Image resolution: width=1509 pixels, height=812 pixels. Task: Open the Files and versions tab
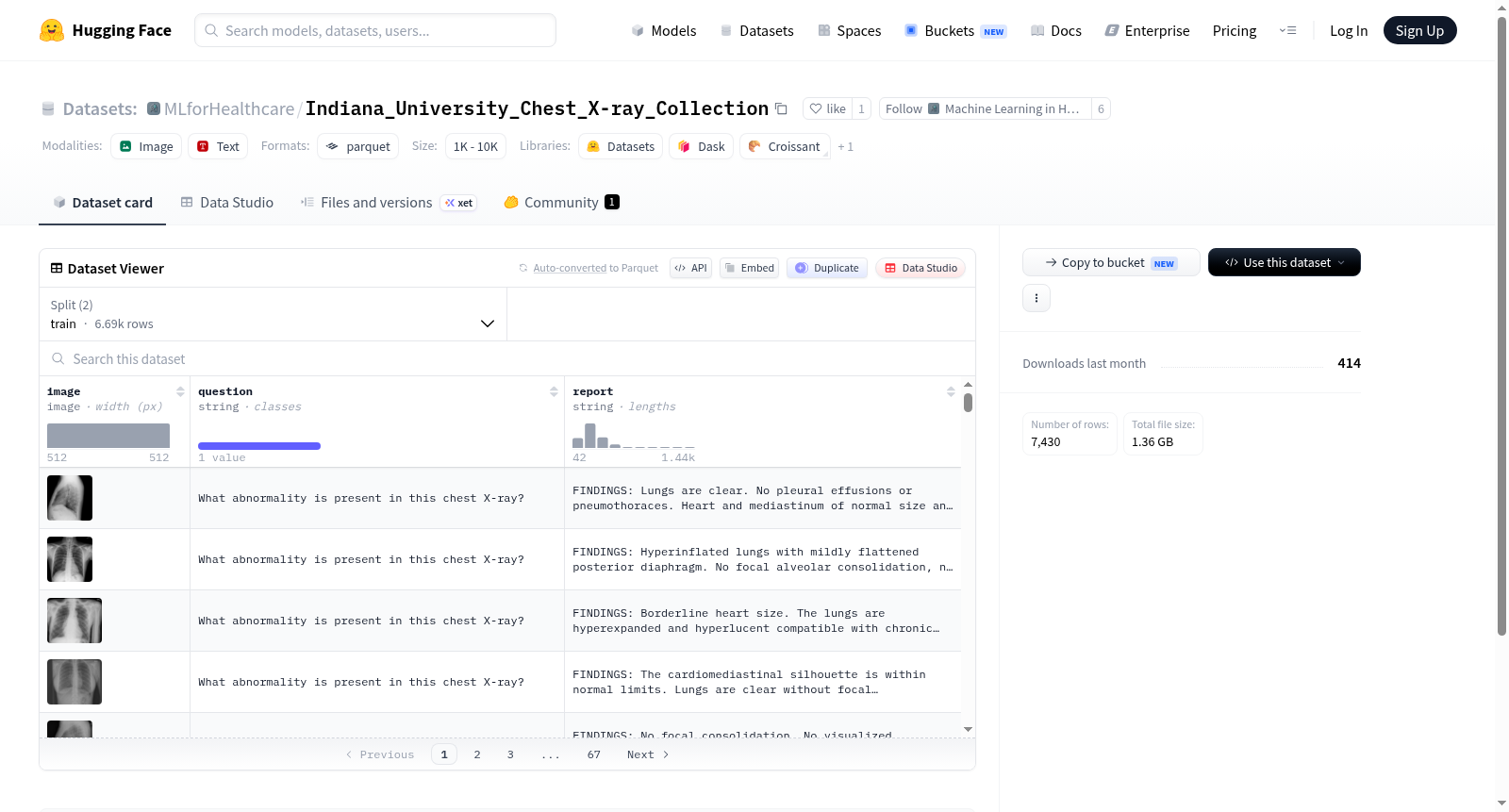(389, 203)
